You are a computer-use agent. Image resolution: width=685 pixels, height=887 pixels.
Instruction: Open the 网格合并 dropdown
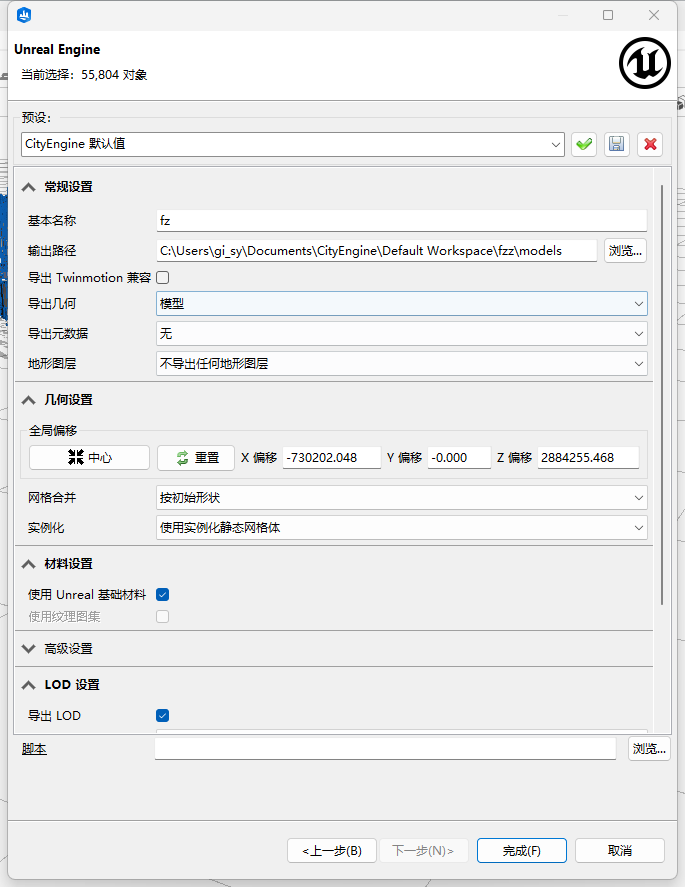402,498
